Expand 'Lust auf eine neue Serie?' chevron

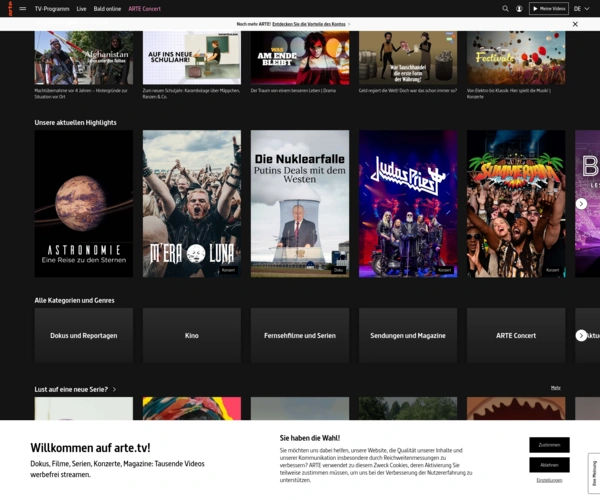(x=114, y=389)
